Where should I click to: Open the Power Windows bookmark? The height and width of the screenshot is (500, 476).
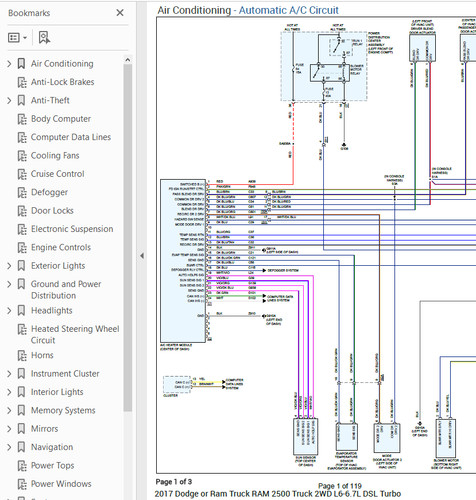(61, 484)
